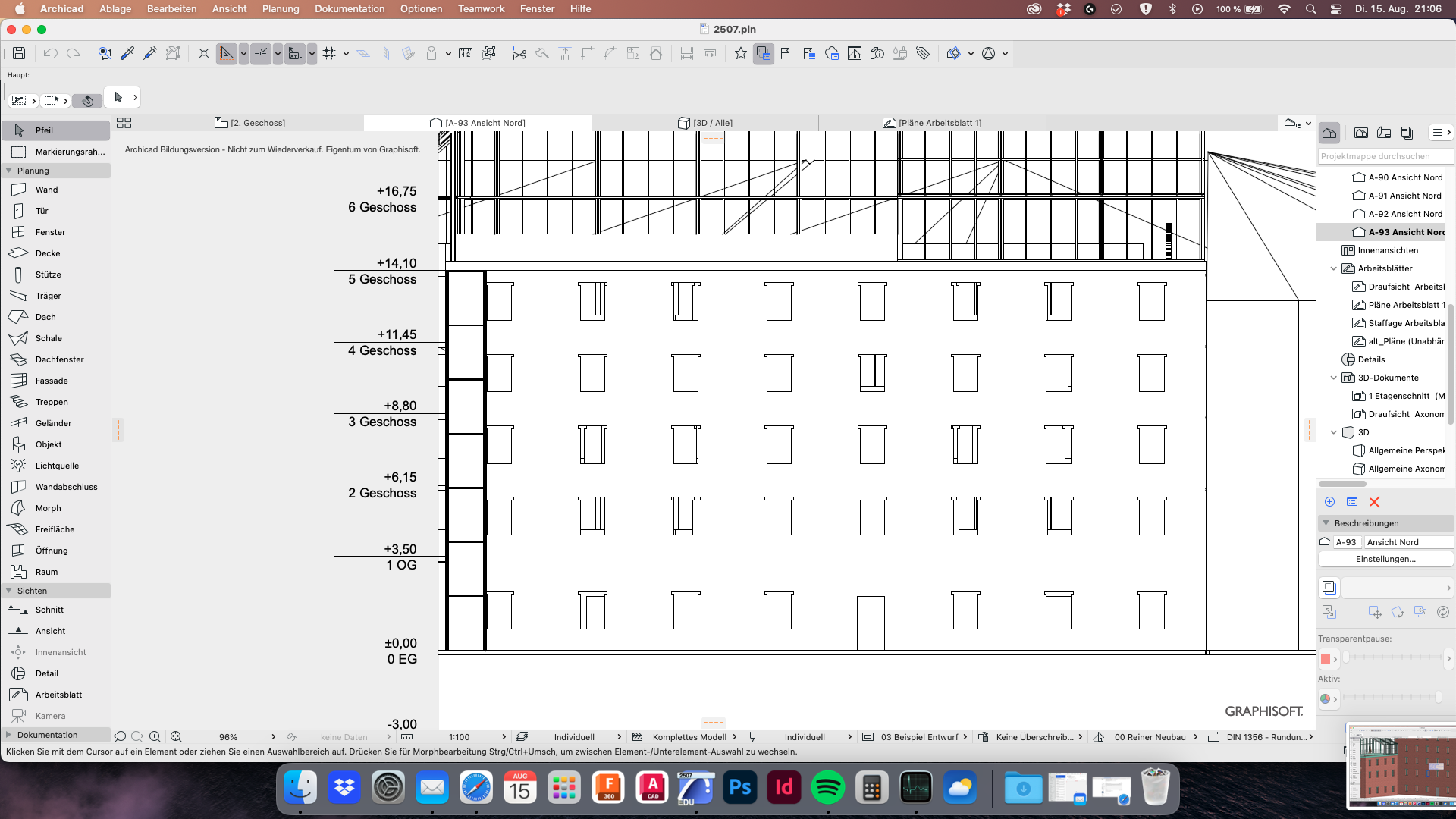
Task: Click the Undo arrow icon
Action: click(x=51, y=53)
